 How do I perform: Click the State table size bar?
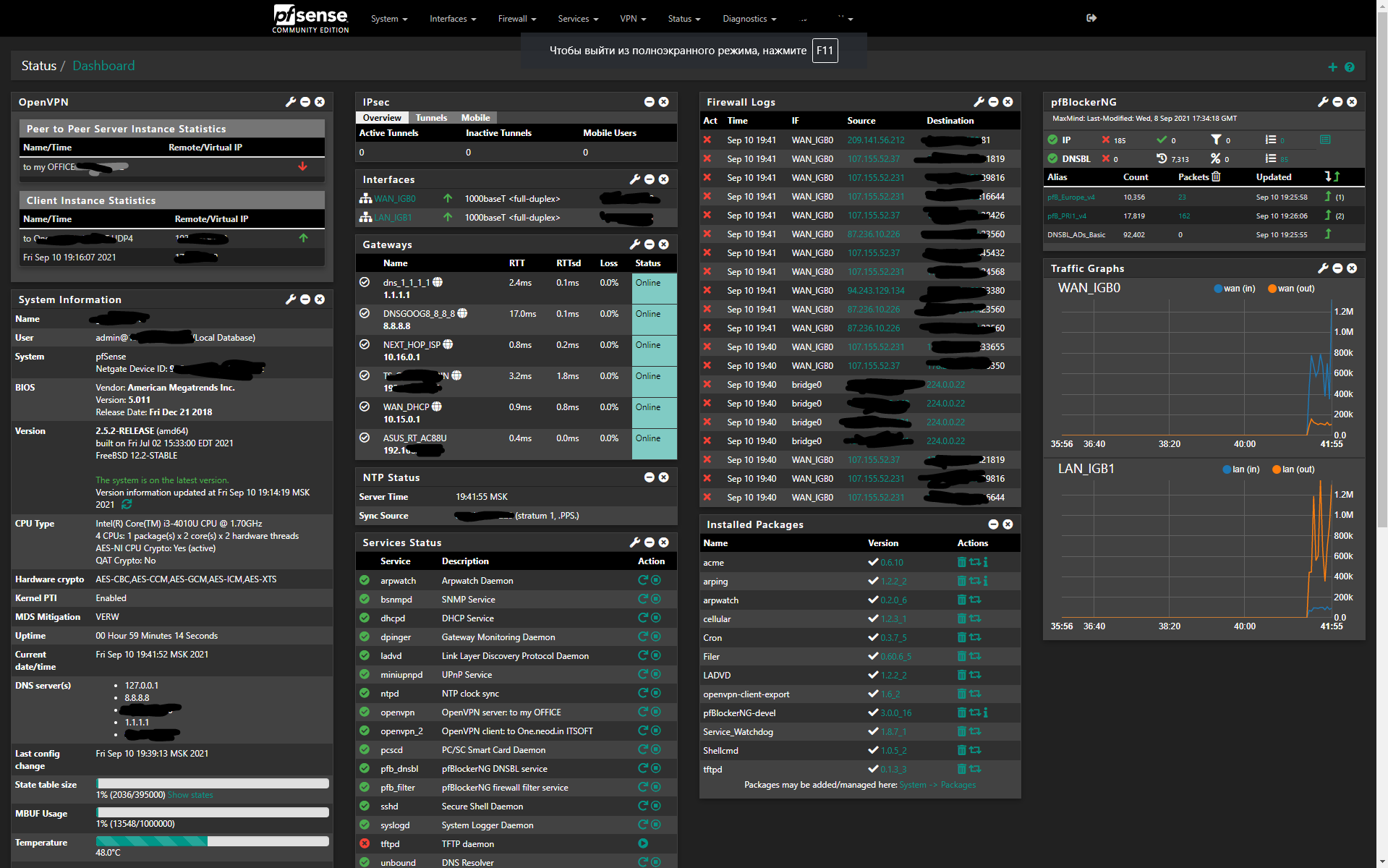pyautogui.click(x=213, y=783)
